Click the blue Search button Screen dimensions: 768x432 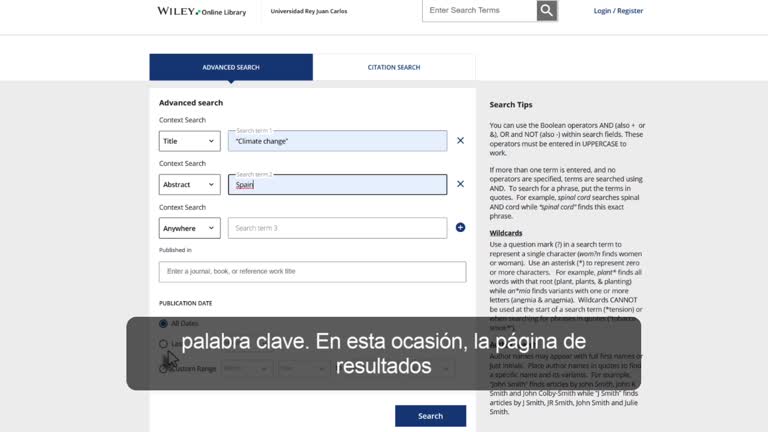coord(431,416)
